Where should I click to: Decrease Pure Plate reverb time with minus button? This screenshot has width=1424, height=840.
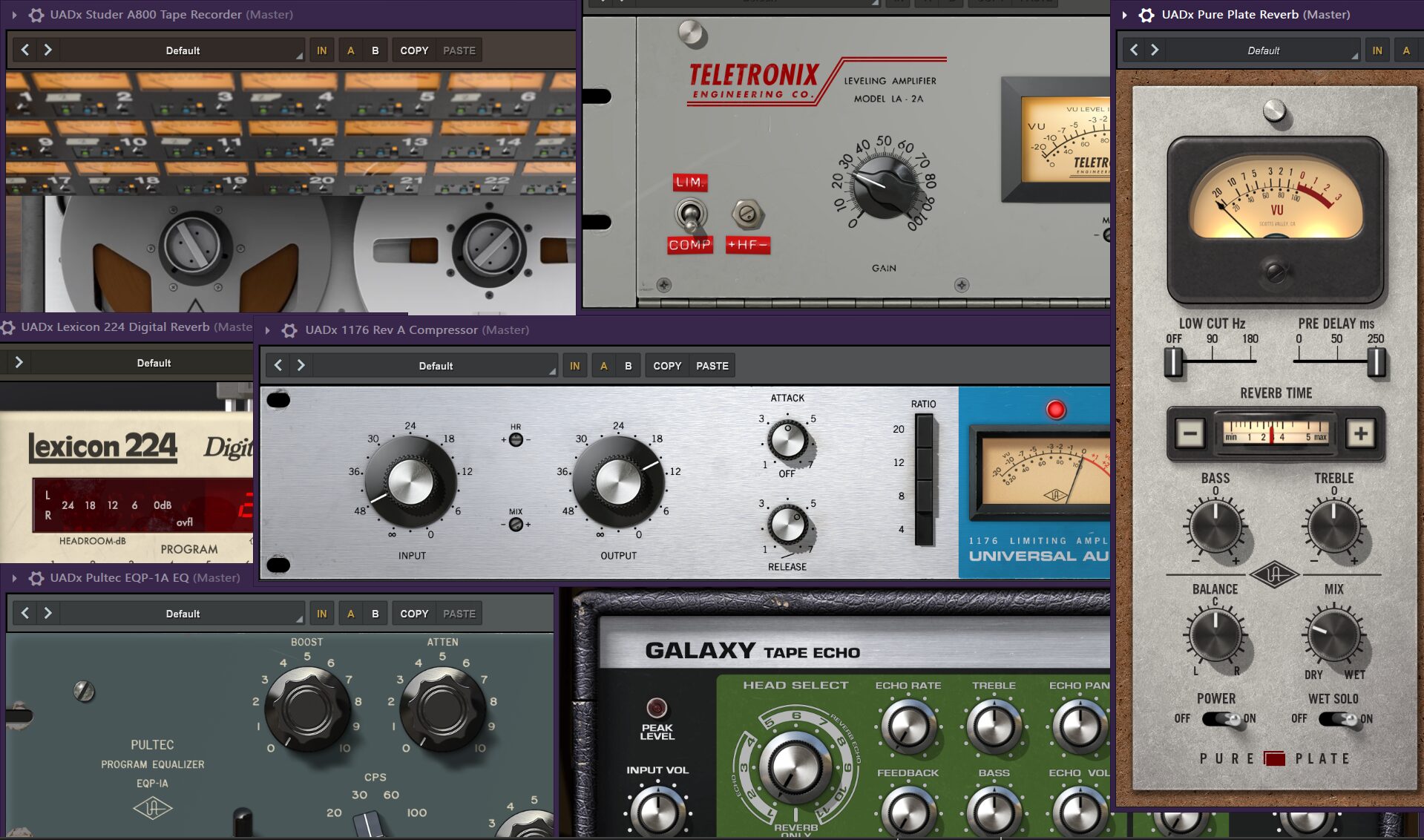coord(1190,433)
